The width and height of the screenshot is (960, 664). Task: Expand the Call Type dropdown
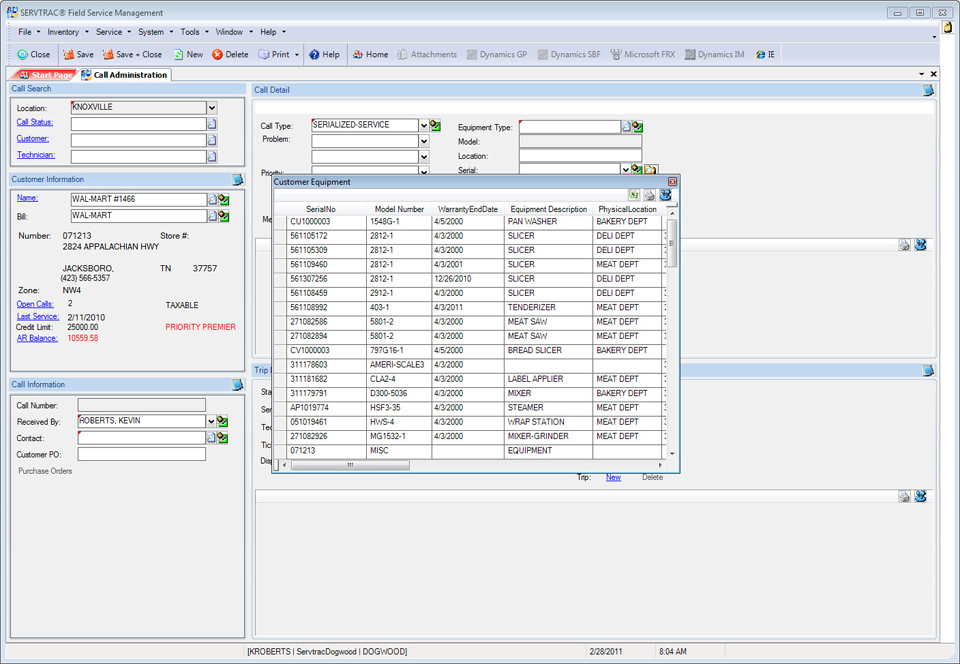(424, 125)
